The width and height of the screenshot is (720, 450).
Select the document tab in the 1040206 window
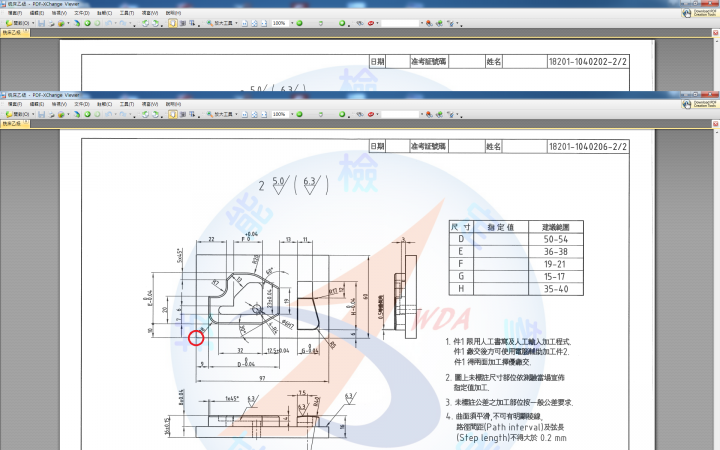coord(15,124)
